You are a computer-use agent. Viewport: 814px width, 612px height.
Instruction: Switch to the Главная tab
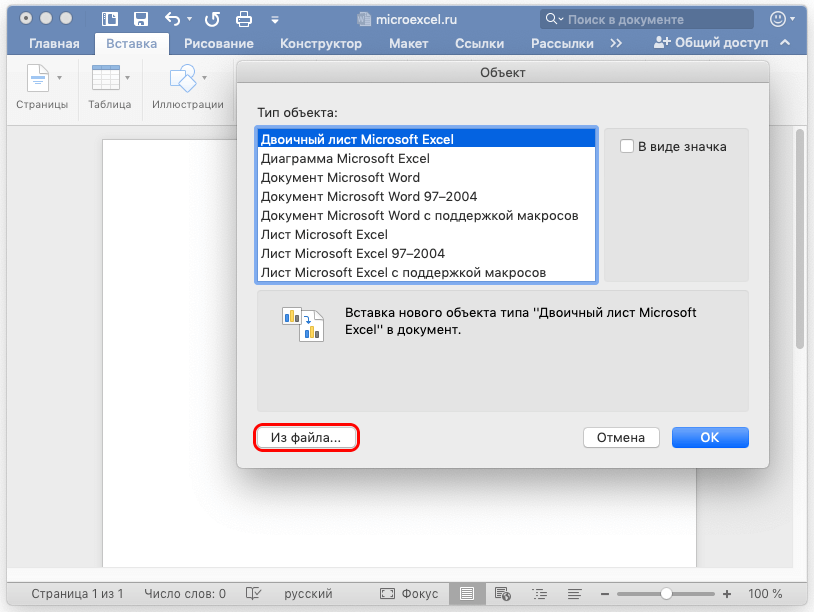pyautogui.click(x=54, y=44)
